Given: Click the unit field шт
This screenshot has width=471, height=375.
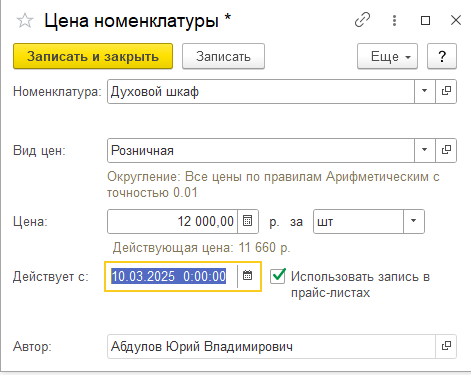Looking at the screenshot, I should coord(358,221).
